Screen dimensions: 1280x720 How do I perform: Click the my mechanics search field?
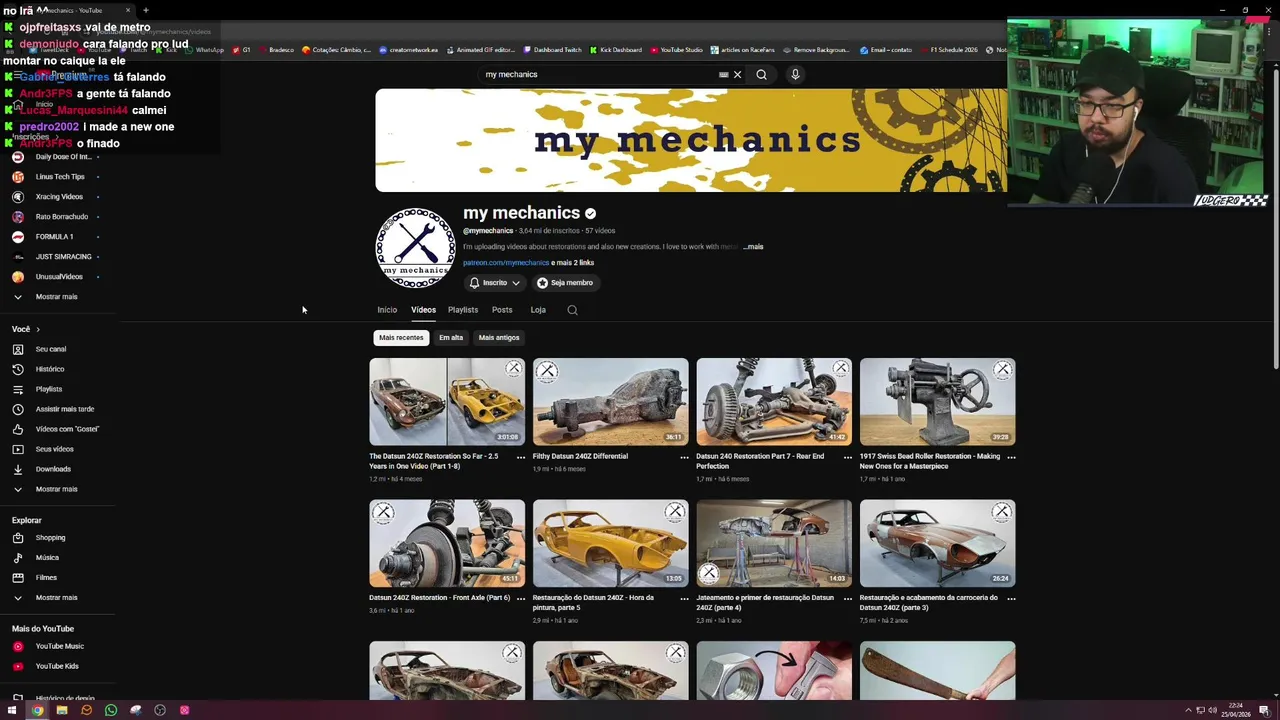click(598, 74)
